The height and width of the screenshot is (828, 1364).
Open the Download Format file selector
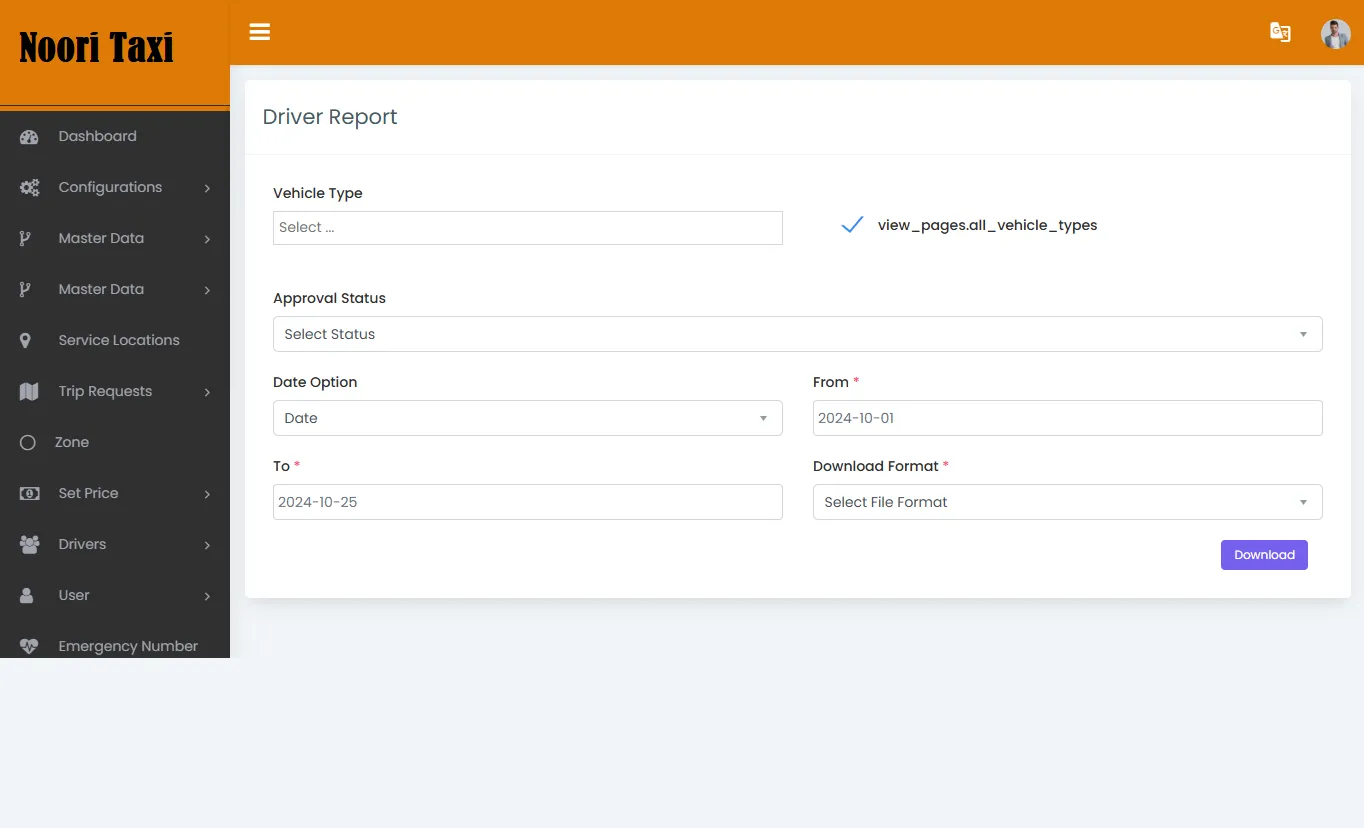coord(1066,501)
